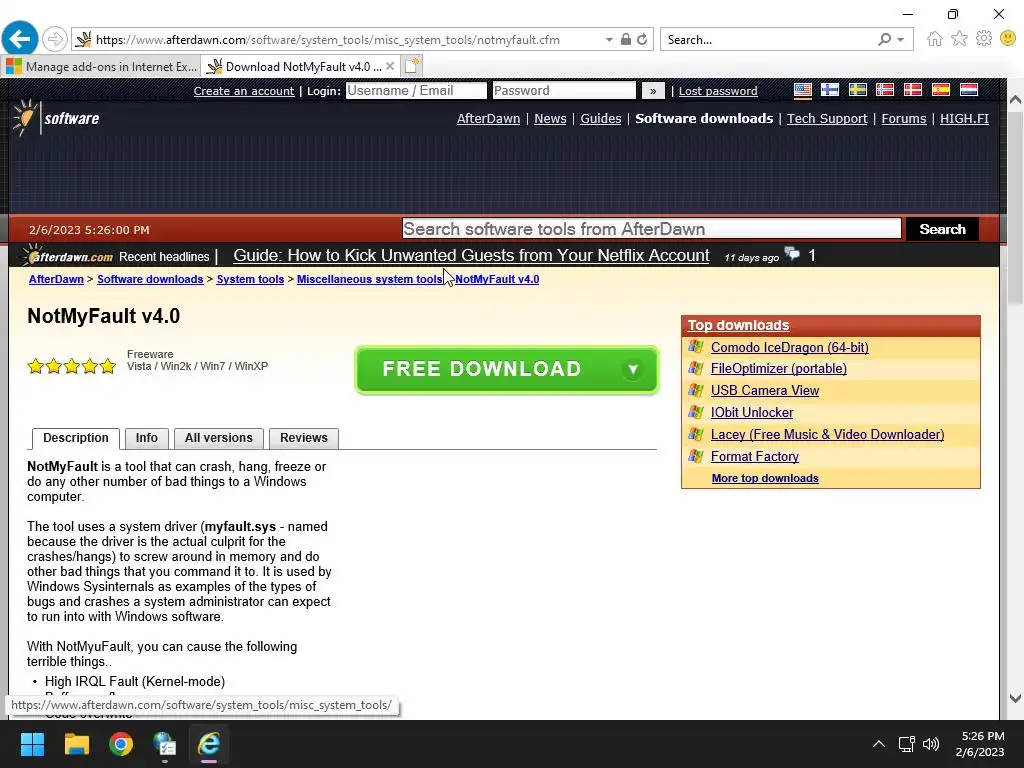Open Comodo IceDragon (64-bit) download link

(790, 347)
